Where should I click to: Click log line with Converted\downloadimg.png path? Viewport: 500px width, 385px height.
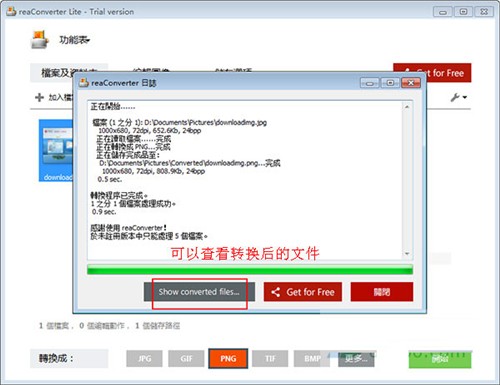tap(190, 163)
